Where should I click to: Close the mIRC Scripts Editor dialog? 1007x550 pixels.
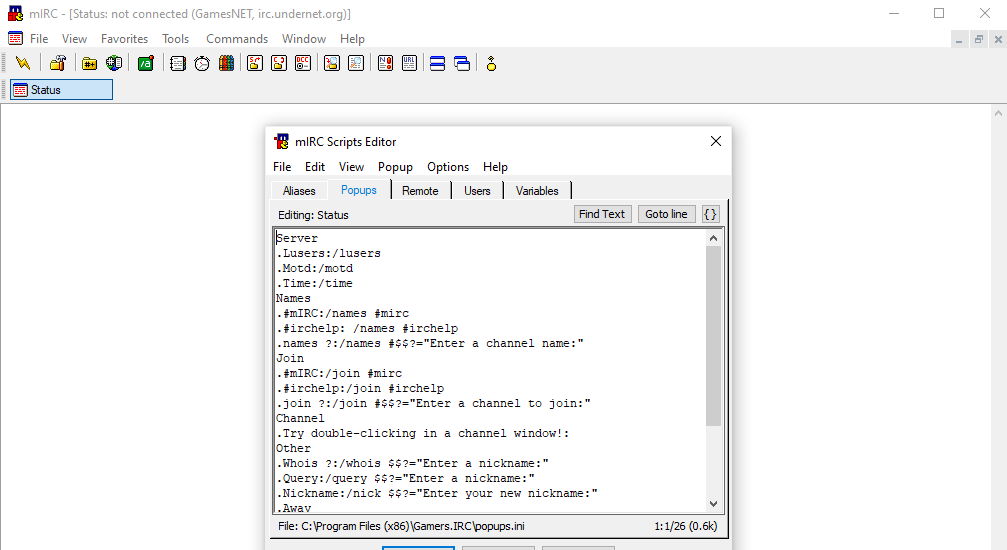[x=716, y=141]
